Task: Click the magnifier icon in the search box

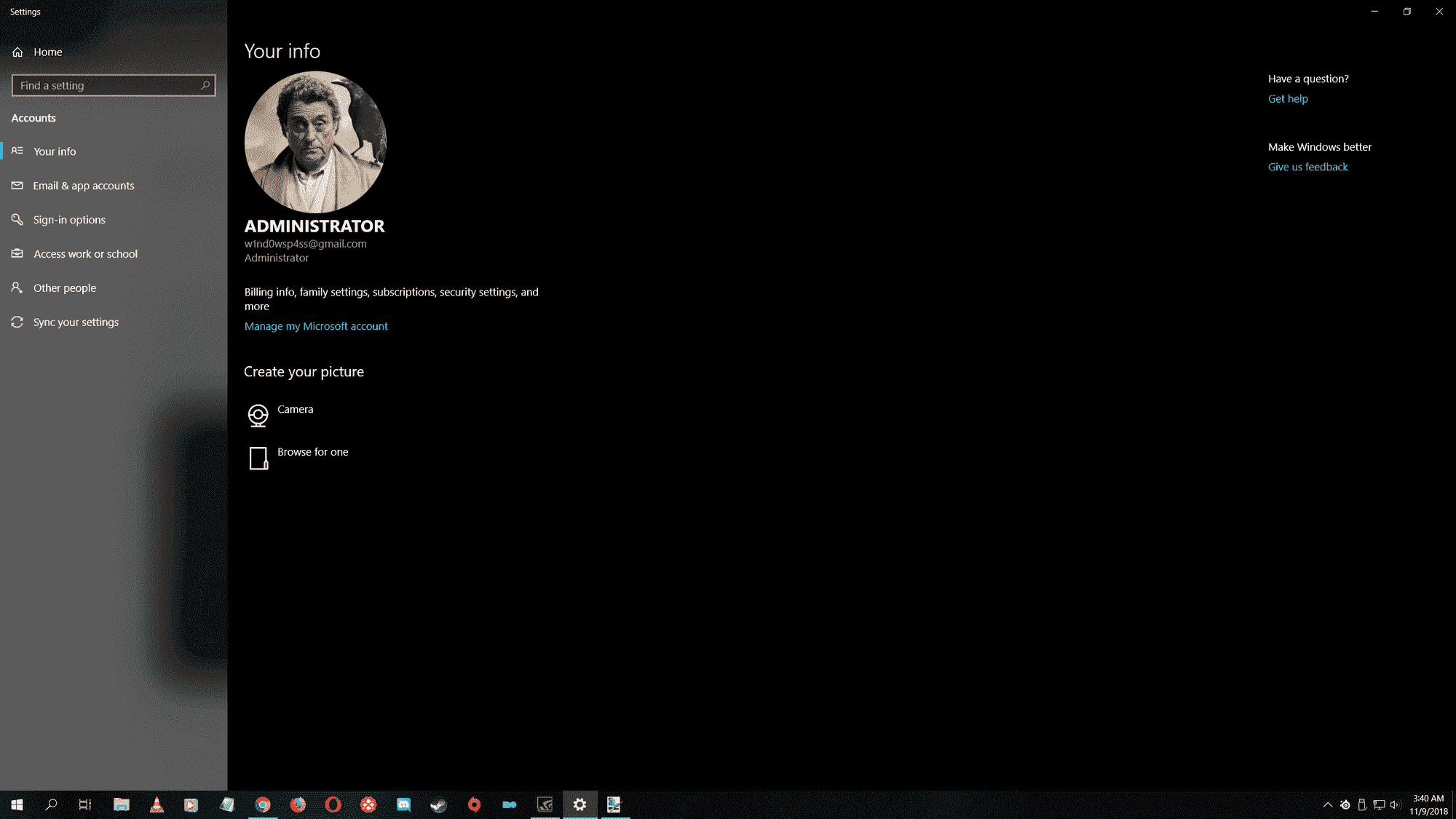Action: tap(205, 85)
